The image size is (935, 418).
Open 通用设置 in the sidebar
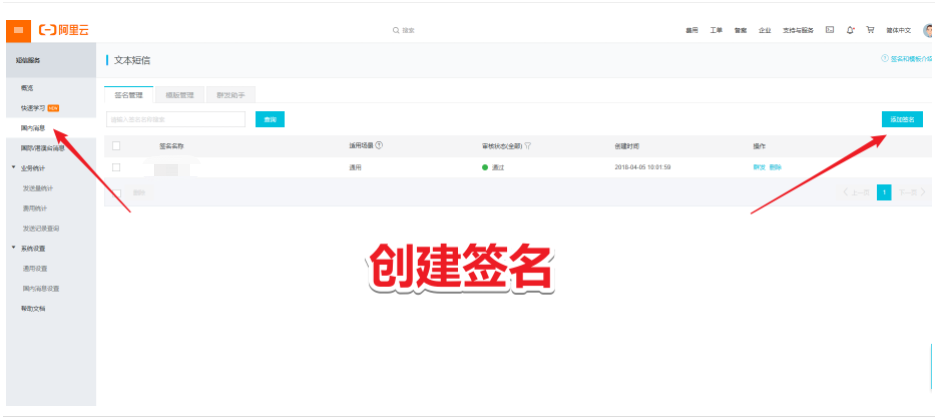[35, 268]
